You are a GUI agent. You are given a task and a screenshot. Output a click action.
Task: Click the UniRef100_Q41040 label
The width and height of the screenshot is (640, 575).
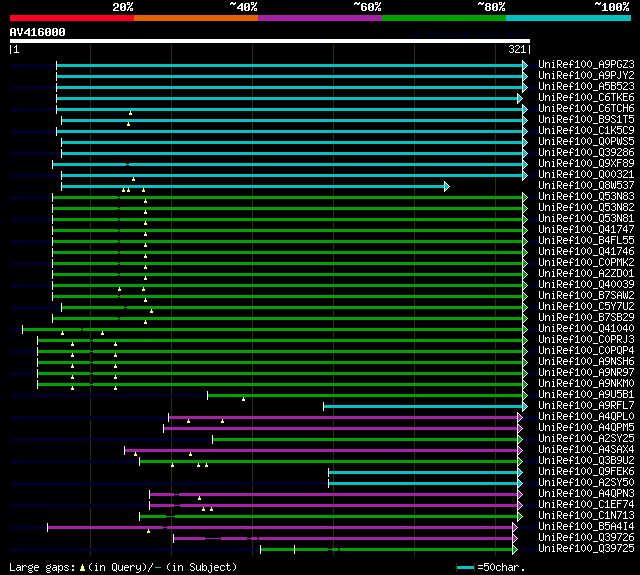coord(586,329)
